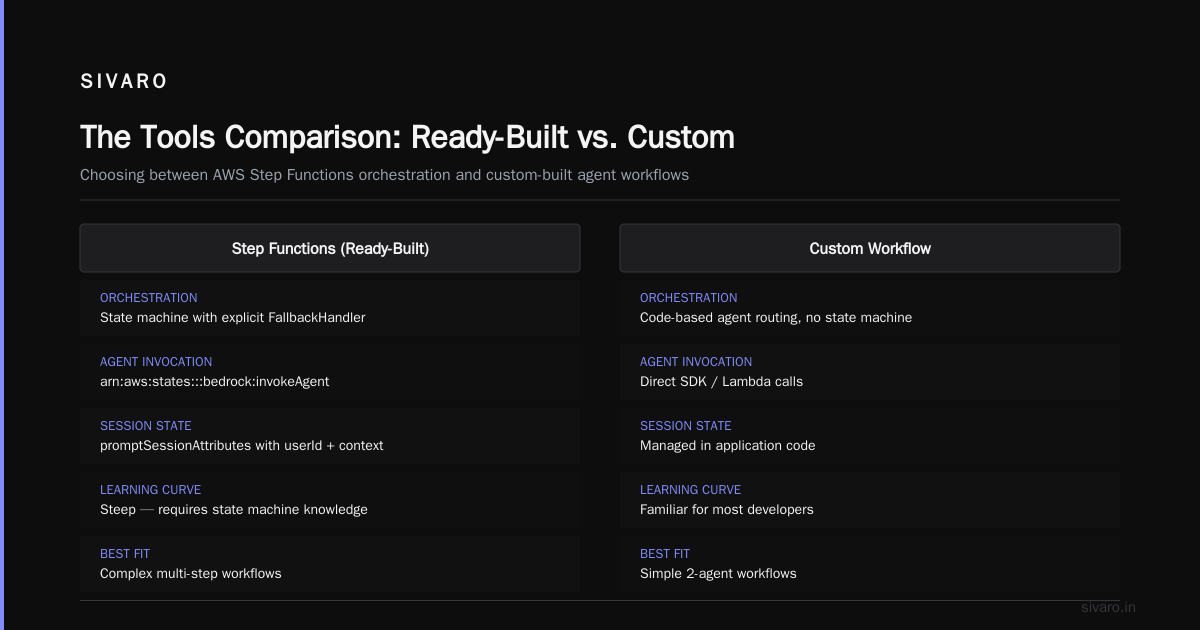Click 'Simple 2-agent workflows' text
Viewport: 1200px width, 630px height.
718,574
